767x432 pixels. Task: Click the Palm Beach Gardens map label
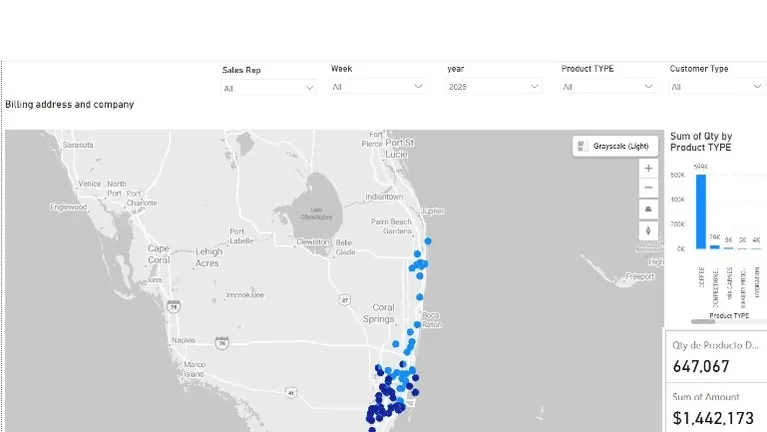[x=391, y=226]
